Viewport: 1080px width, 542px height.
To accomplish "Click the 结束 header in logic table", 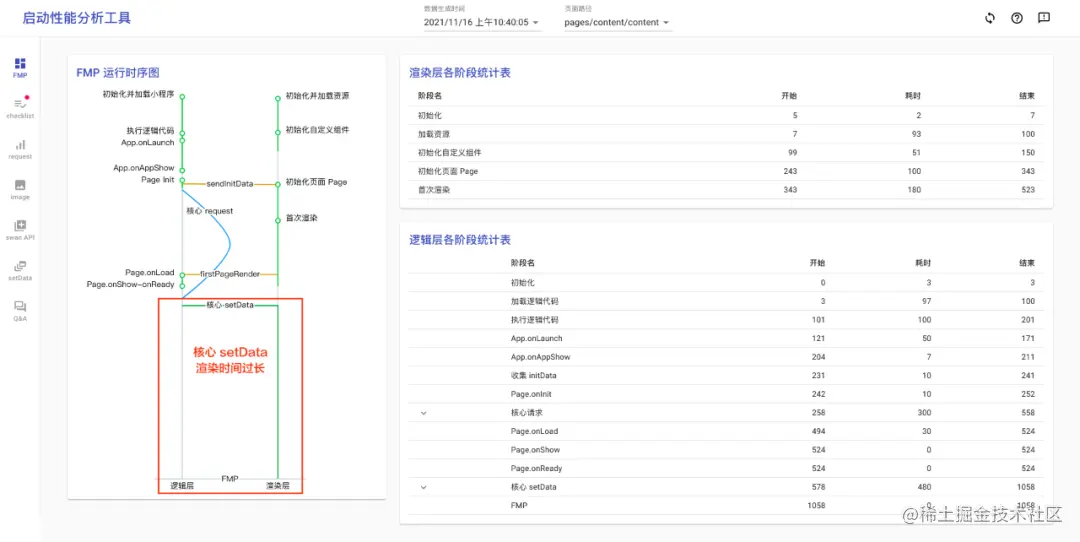I will (x=1027, y=263).
